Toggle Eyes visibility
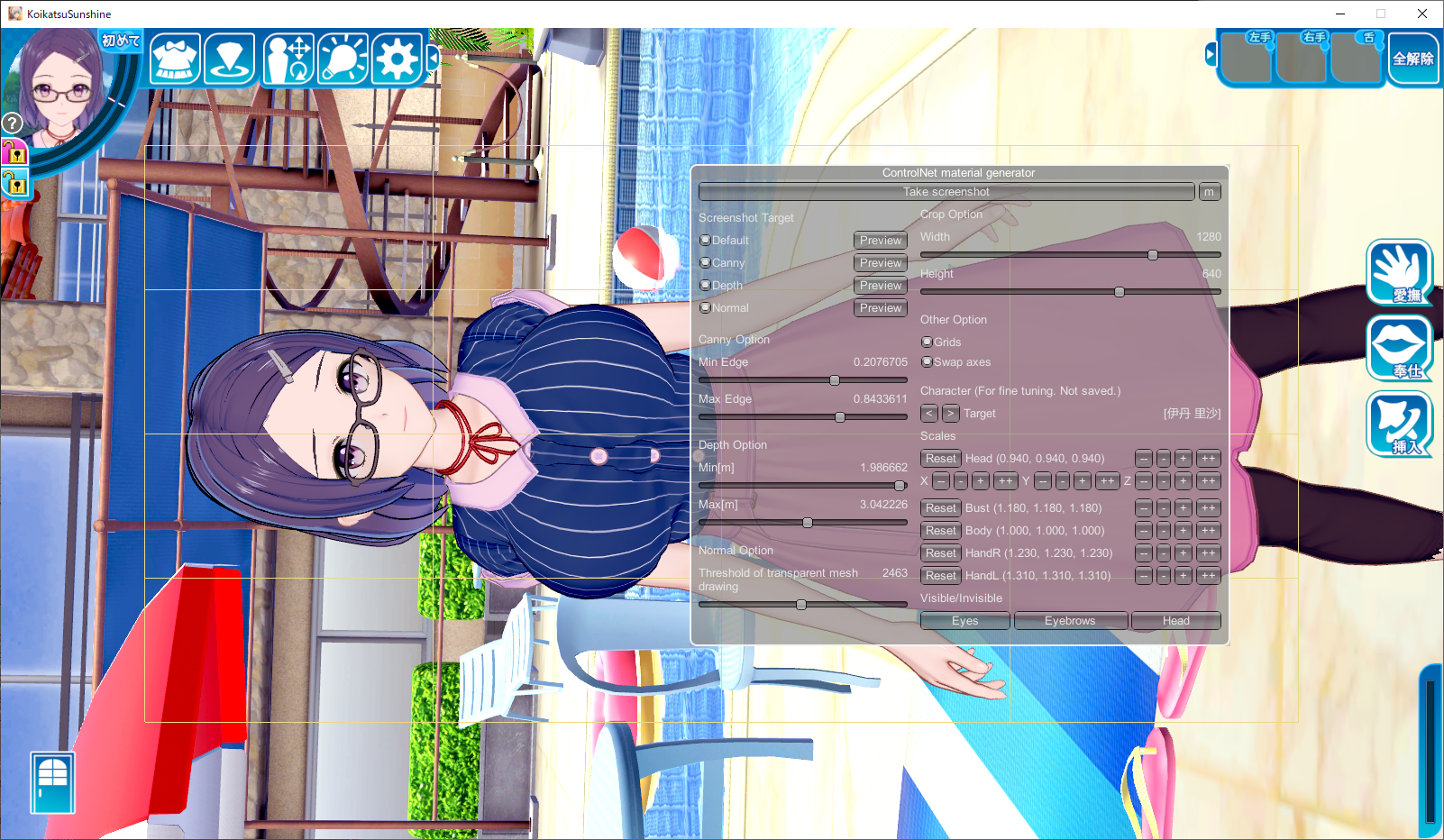 tap(965, 621)
